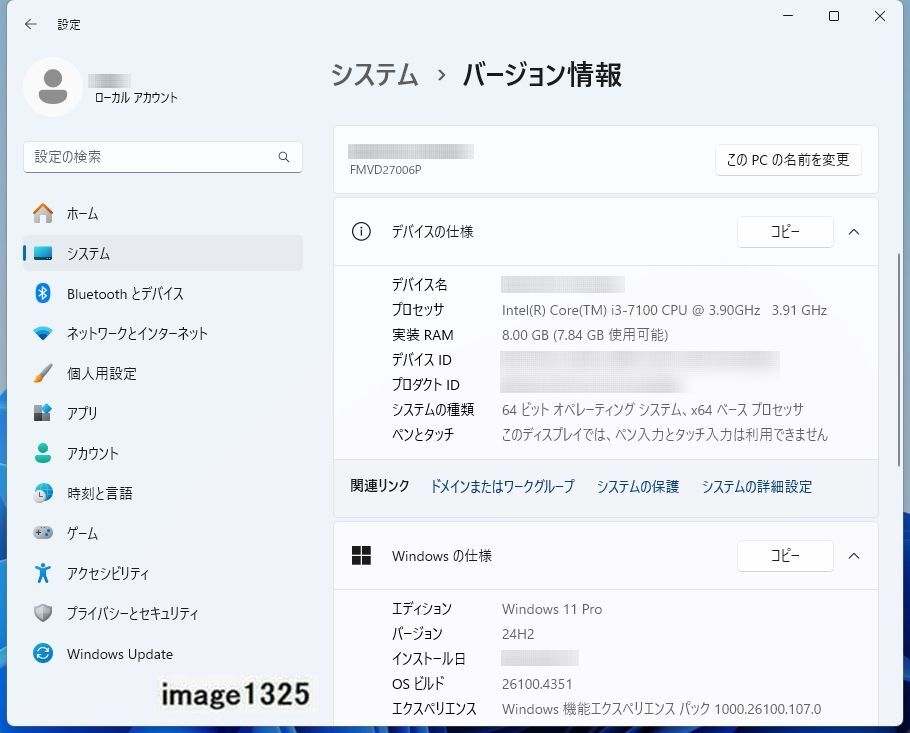
Task: Click the paintbrush personalization icon
Action: tap(43, 373)
